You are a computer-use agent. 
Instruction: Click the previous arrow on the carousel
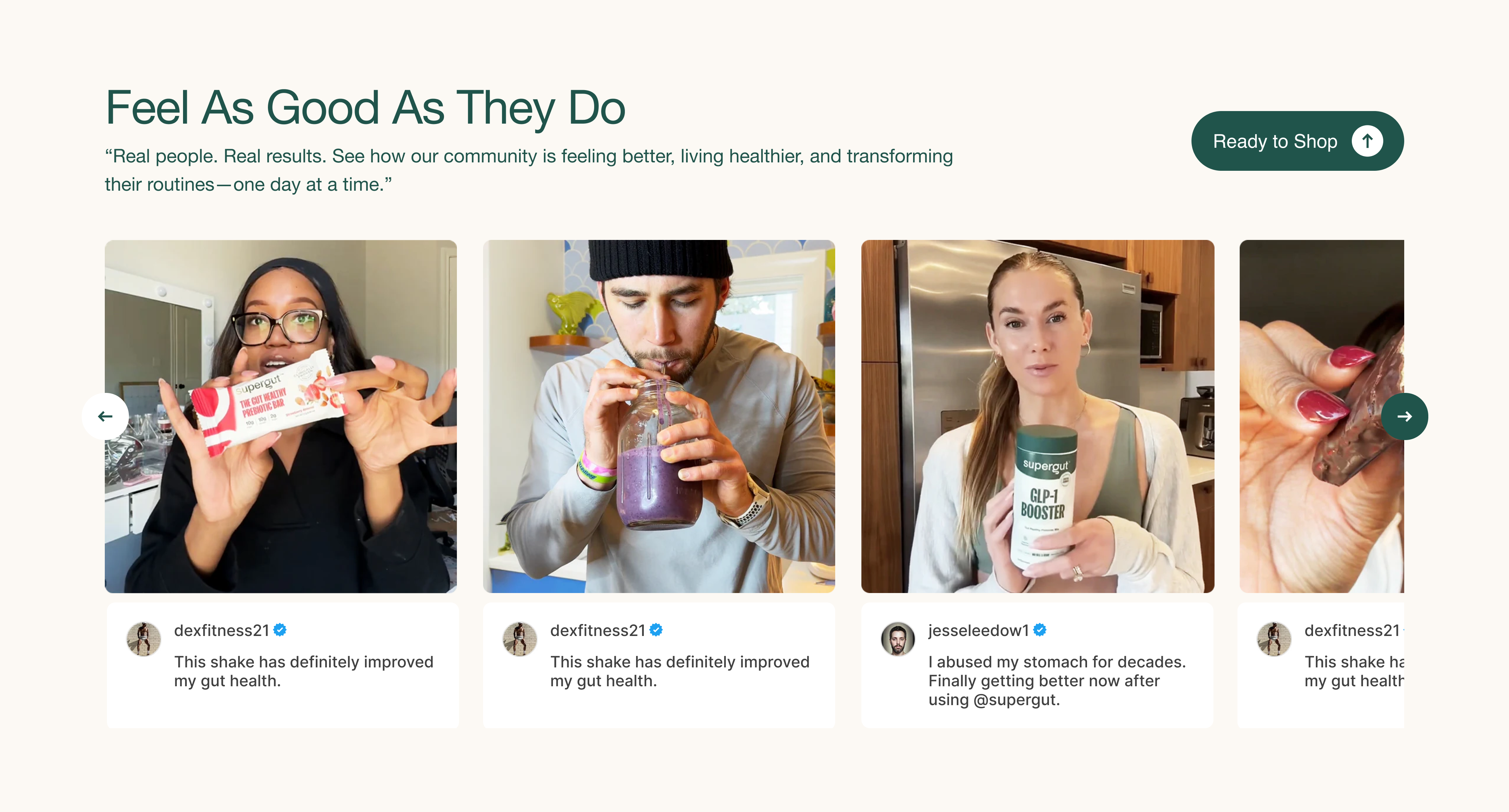(x=105, y=417)
